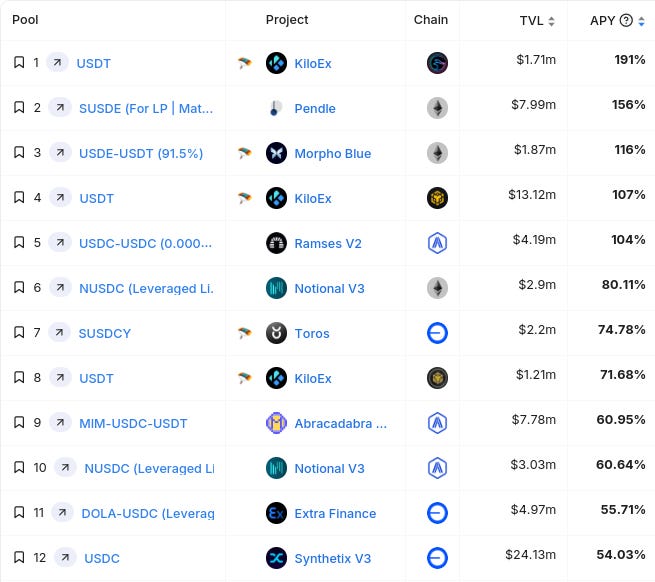Open the Synthetix V3 project link
Screen dimensions: 655x582
click(333, 558)
